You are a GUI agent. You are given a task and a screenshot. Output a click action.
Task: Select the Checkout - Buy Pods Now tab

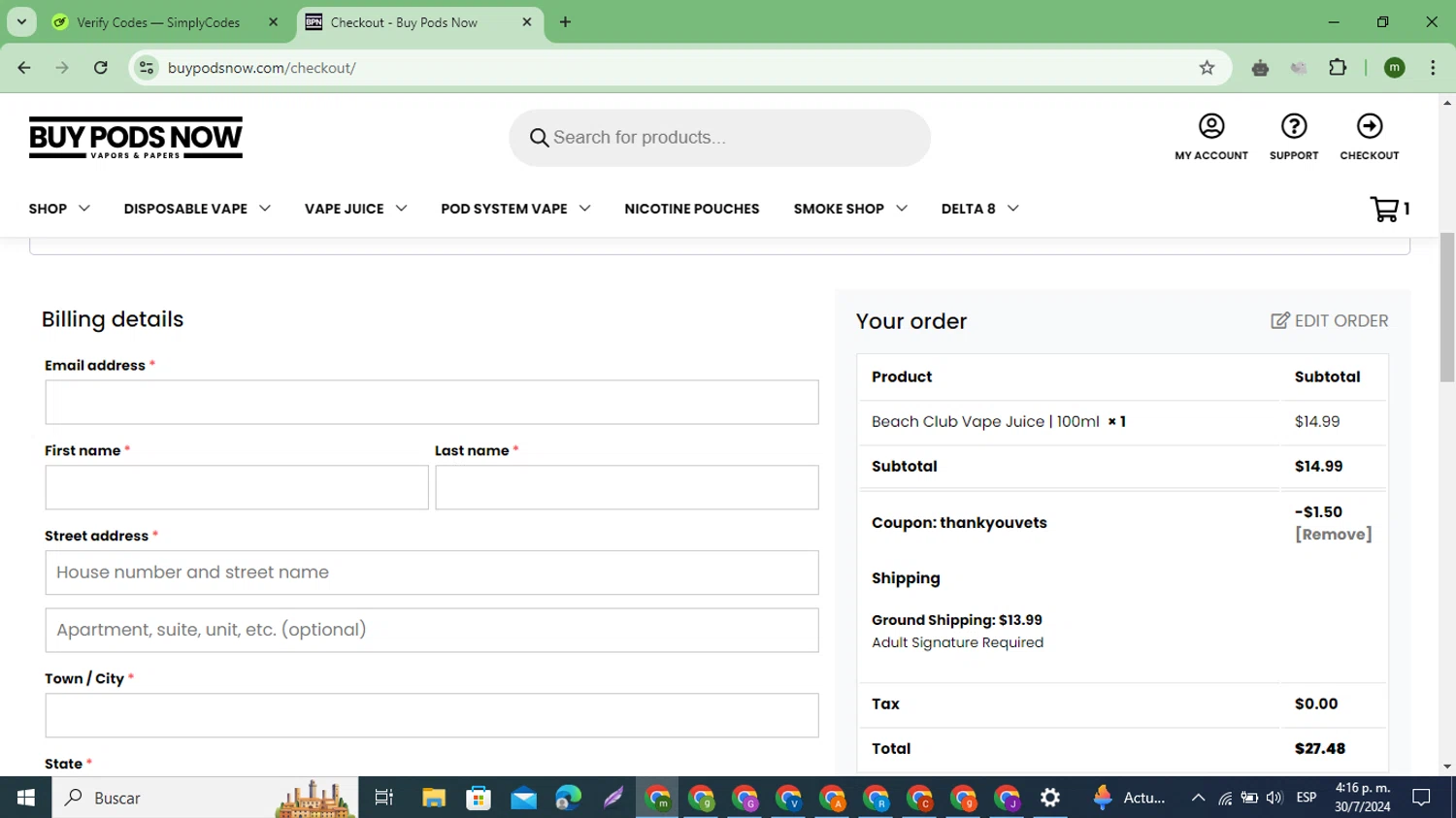(404, 22)
